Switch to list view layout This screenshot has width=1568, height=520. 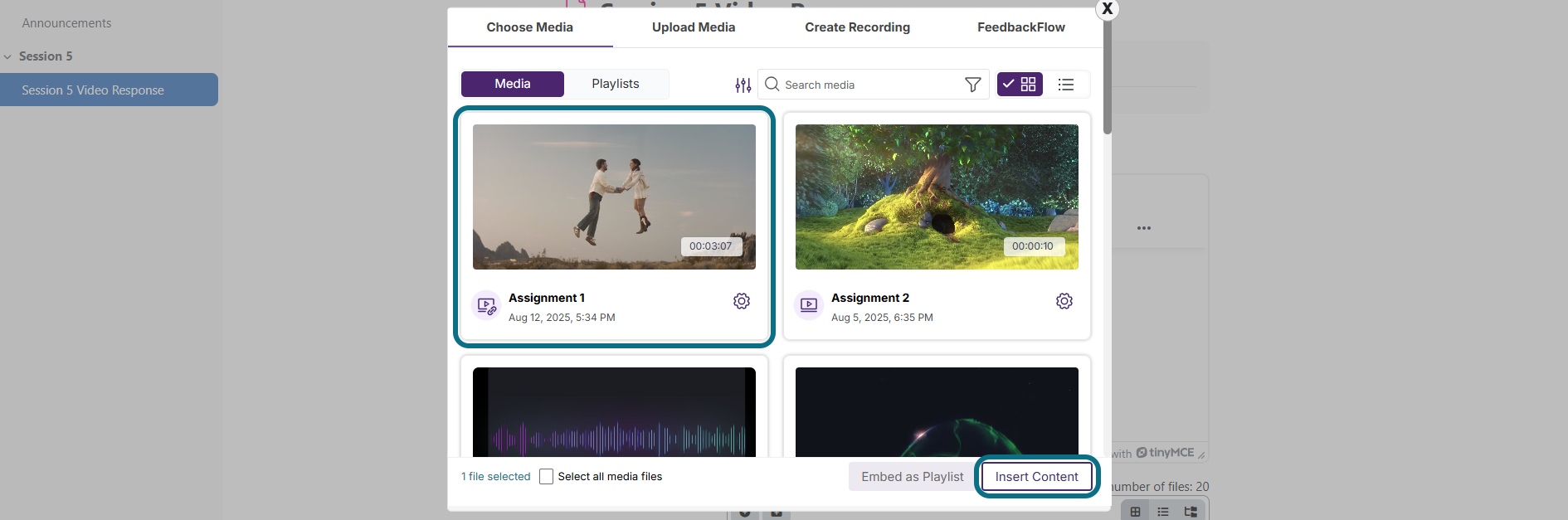tap(1066, 84)
